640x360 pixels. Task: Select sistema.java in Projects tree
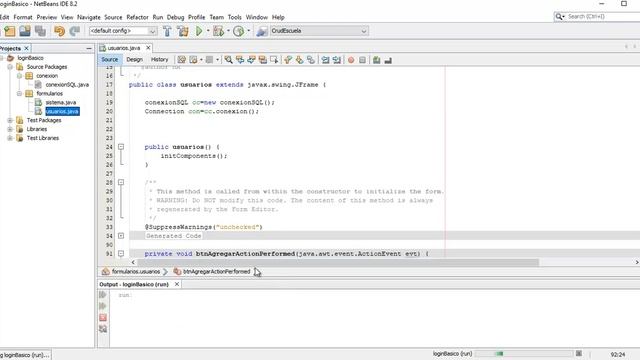(61, 102)
